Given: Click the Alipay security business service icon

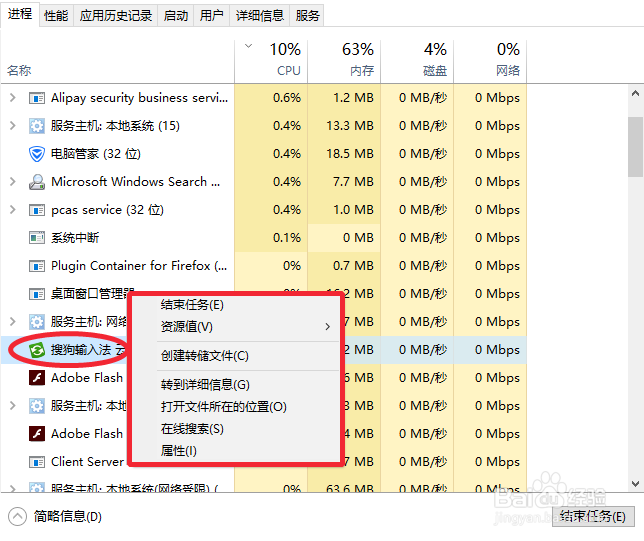Looking at the screenshot, I should click(37, 98).
